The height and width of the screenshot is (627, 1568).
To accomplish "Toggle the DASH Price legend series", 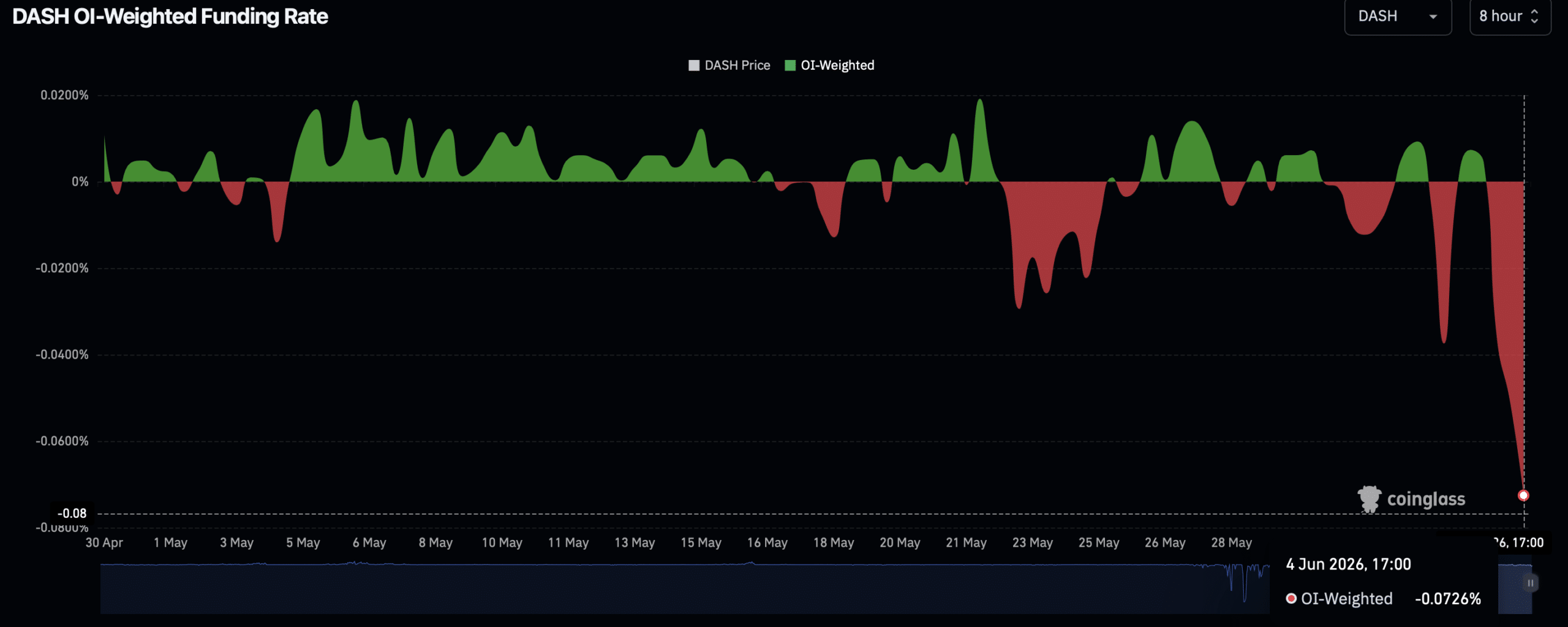I will pyautogui.click(x=729, y=65).
